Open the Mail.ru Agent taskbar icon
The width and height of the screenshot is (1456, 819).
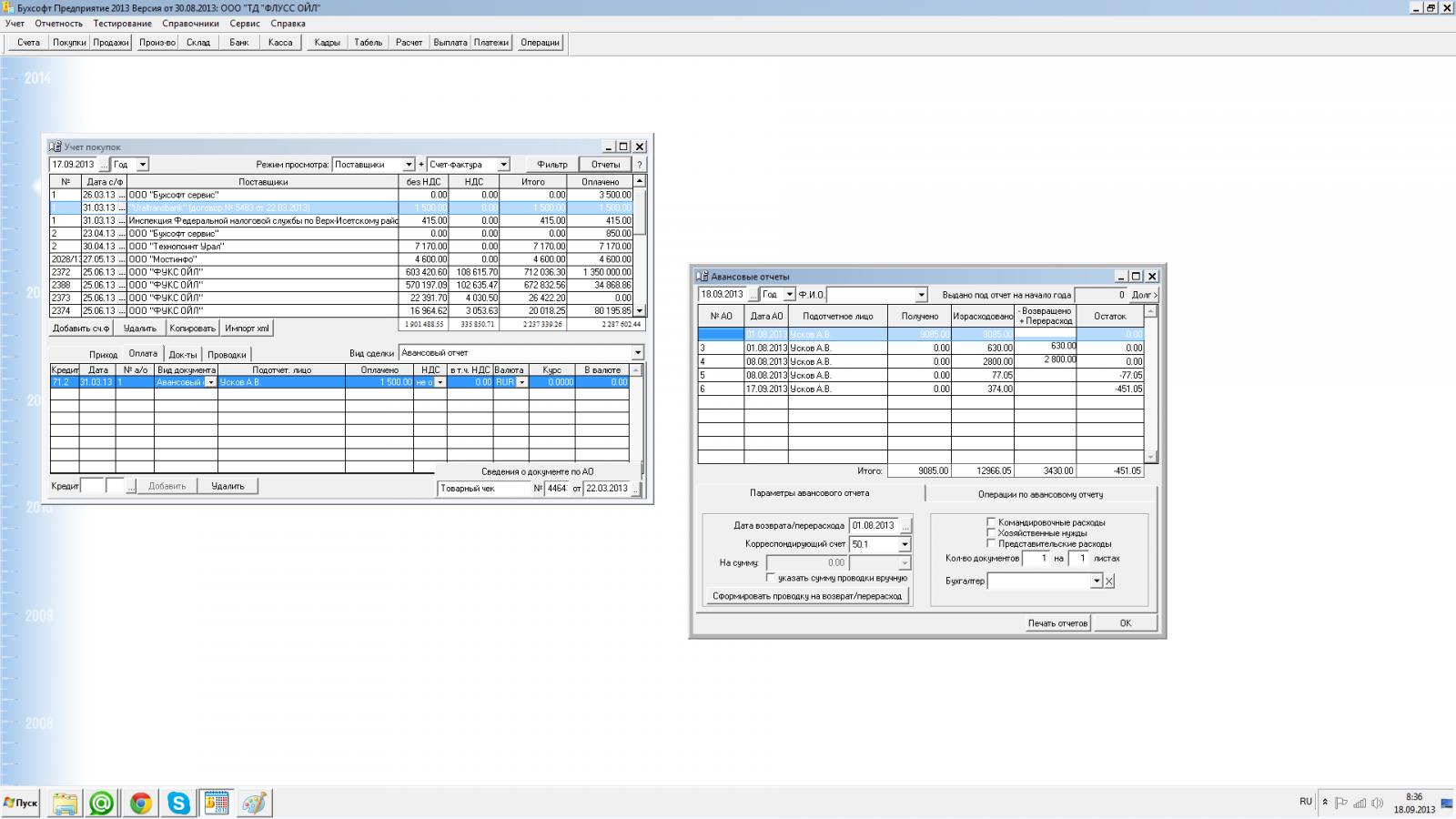(x=102, y=803)
